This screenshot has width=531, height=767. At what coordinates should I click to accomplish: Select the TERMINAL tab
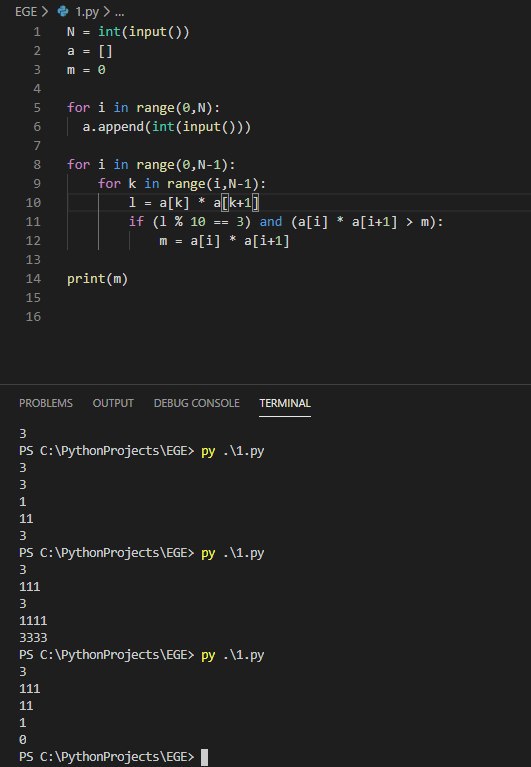[x=285, y=403]
